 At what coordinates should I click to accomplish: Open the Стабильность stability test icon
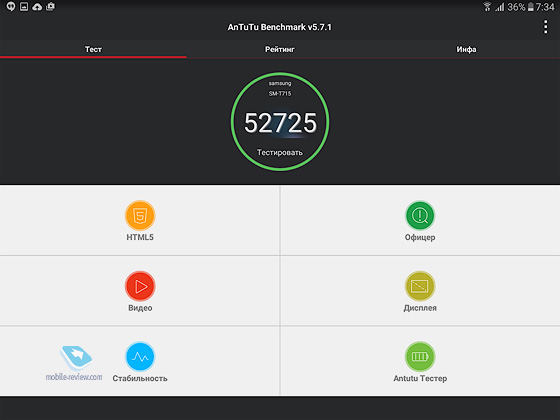(140, 356)
